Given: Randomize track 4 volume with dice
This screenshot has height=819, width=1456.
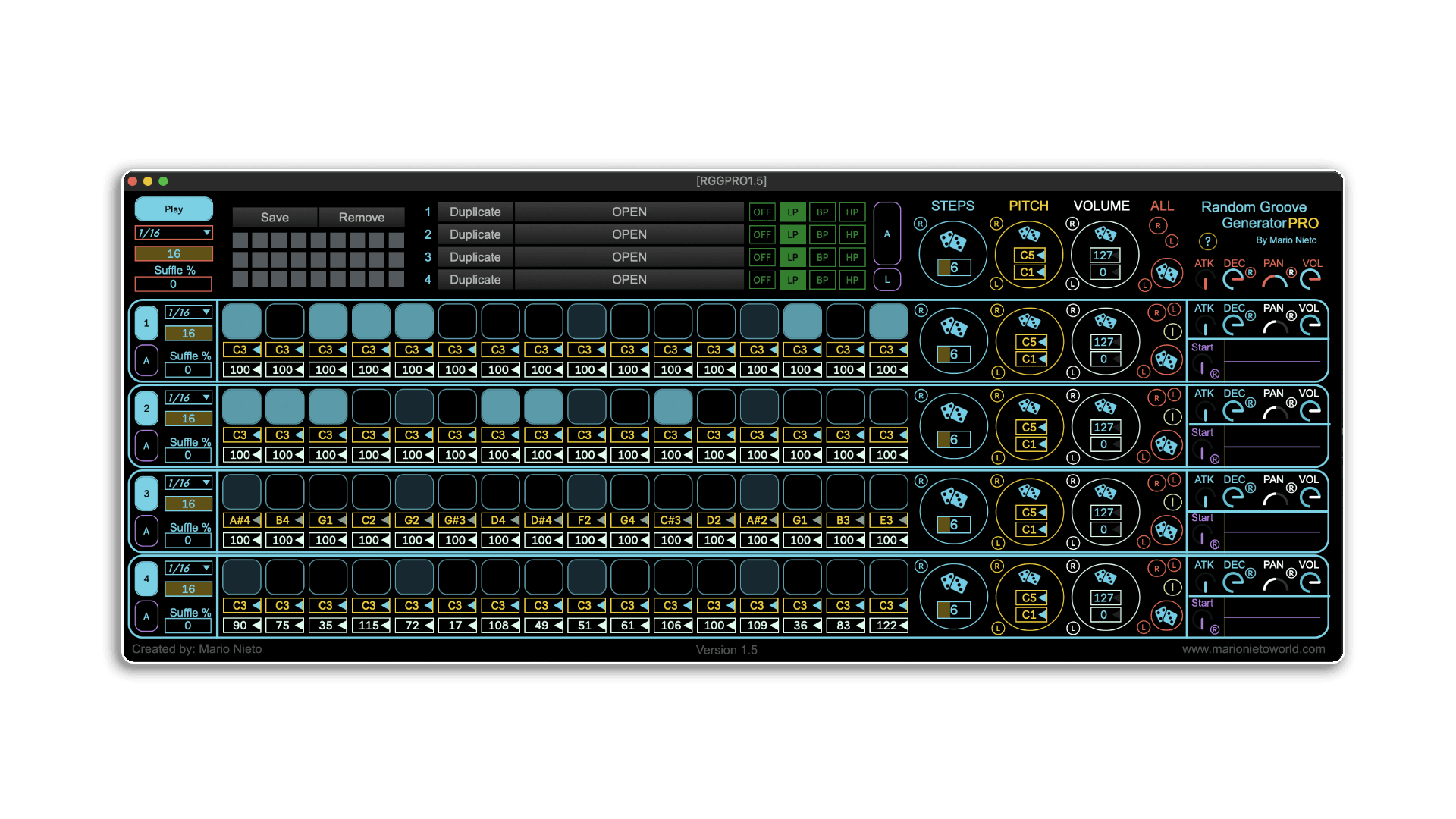Looking at the screenshot, I should 1105,576.
